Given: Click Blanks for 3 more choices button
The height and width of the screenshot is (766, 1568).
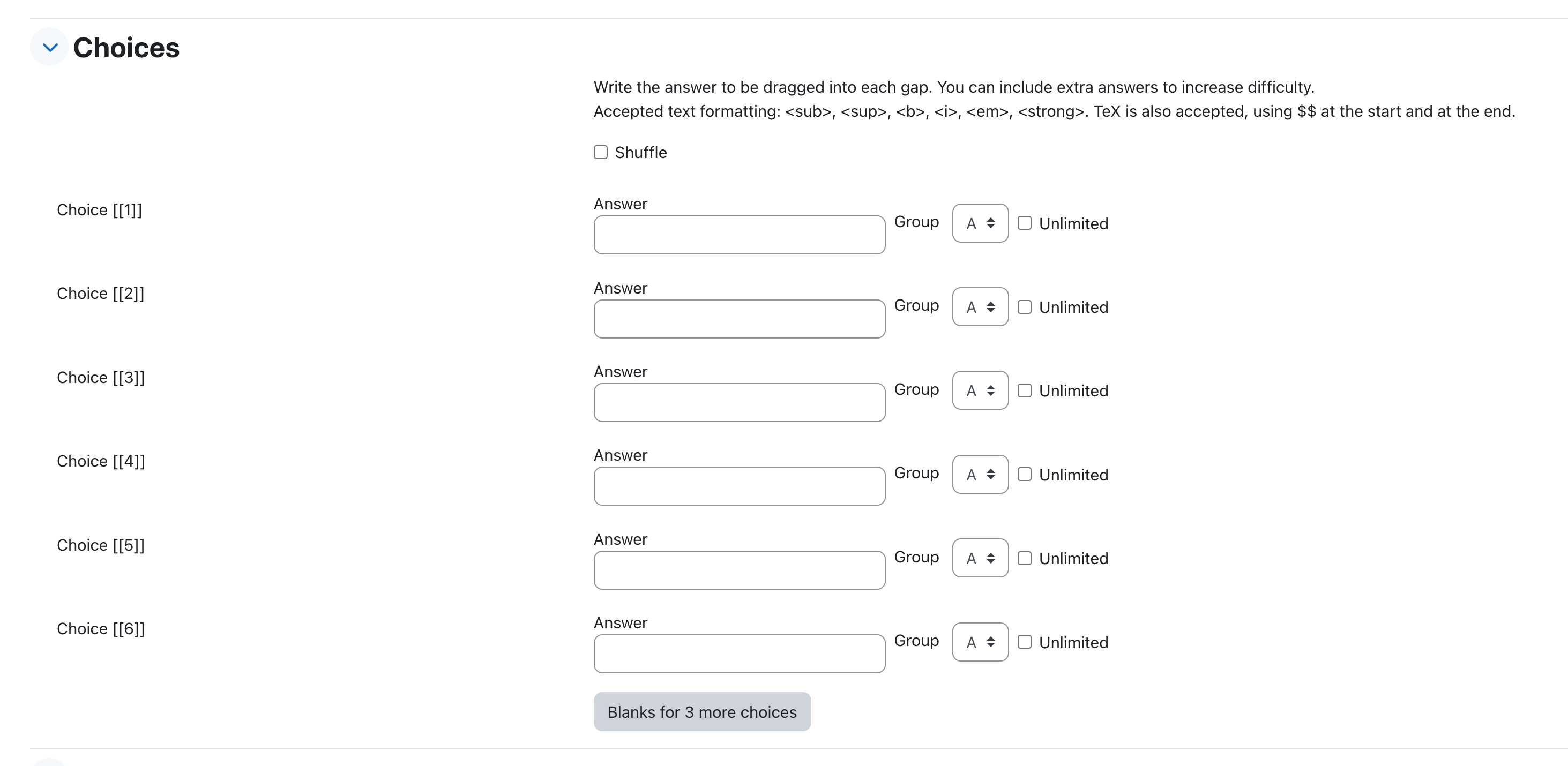Looking at the screenshot, I should [702, 712].
